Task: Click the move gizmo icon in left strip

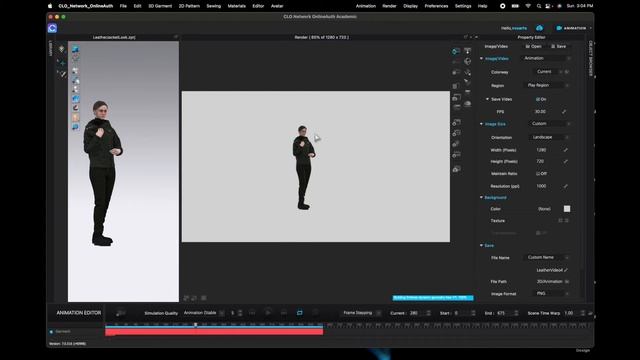Action: (x=62, y=62)
